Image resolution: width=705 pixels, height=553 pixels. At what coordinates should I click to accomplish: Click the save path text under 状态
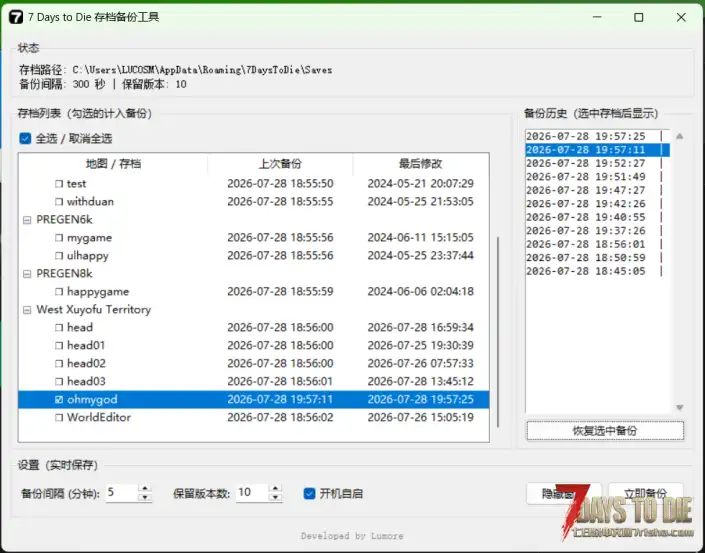pos(176,70)
